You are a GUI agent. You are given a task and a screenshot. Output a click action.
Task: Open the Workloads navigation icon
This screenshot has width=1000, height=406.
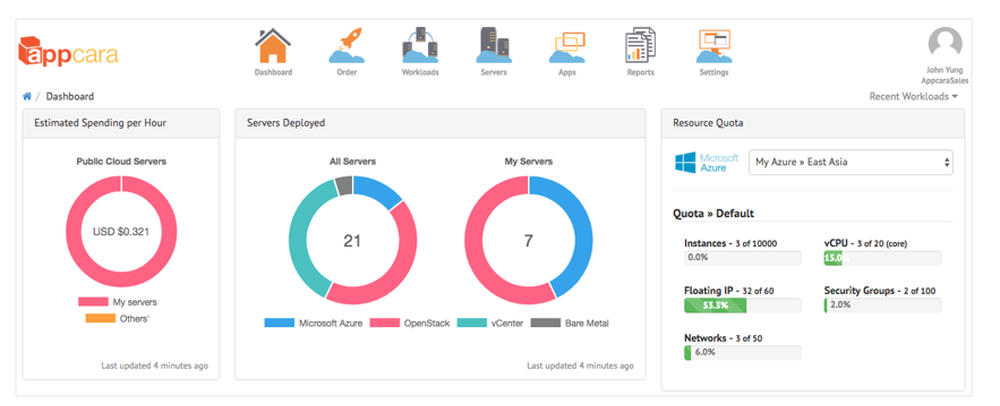click(420, 46)
